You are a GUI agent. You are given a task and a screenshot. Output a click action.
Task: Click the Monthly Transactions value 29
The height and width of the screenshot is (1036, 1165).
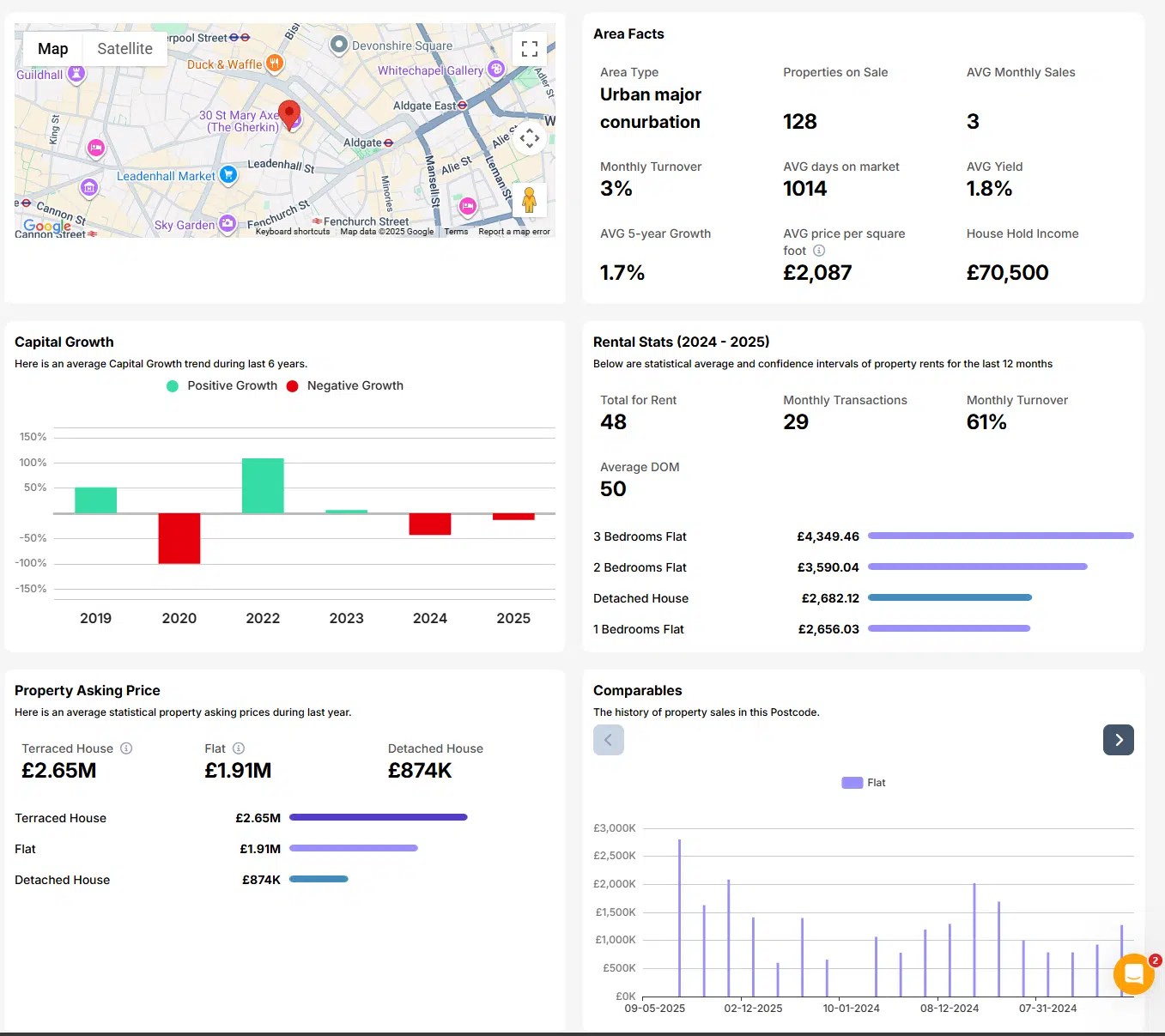tap(796, 422)
